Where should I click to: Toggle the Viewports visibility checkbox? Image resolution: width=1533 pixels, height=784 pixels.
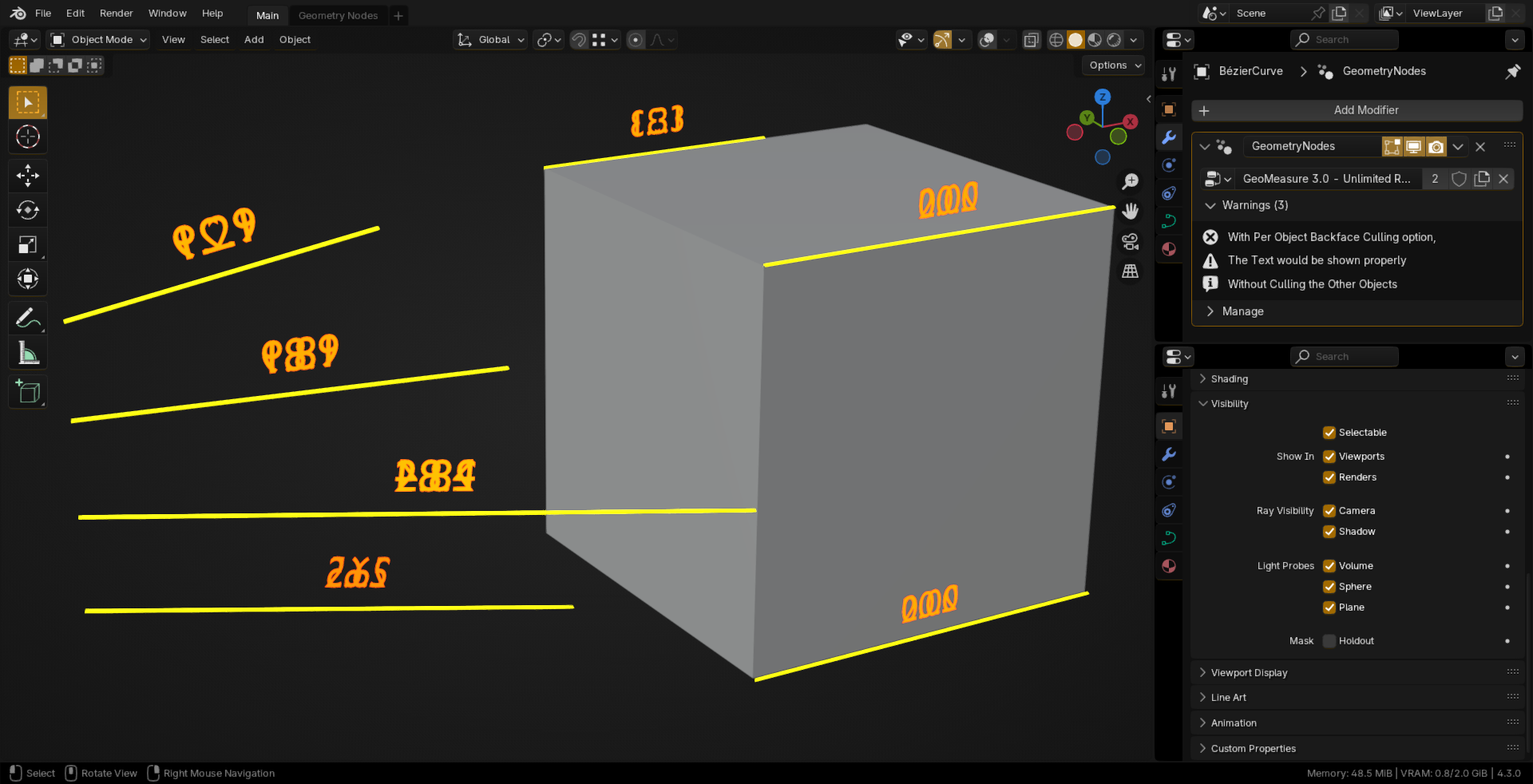(1329, 457)
